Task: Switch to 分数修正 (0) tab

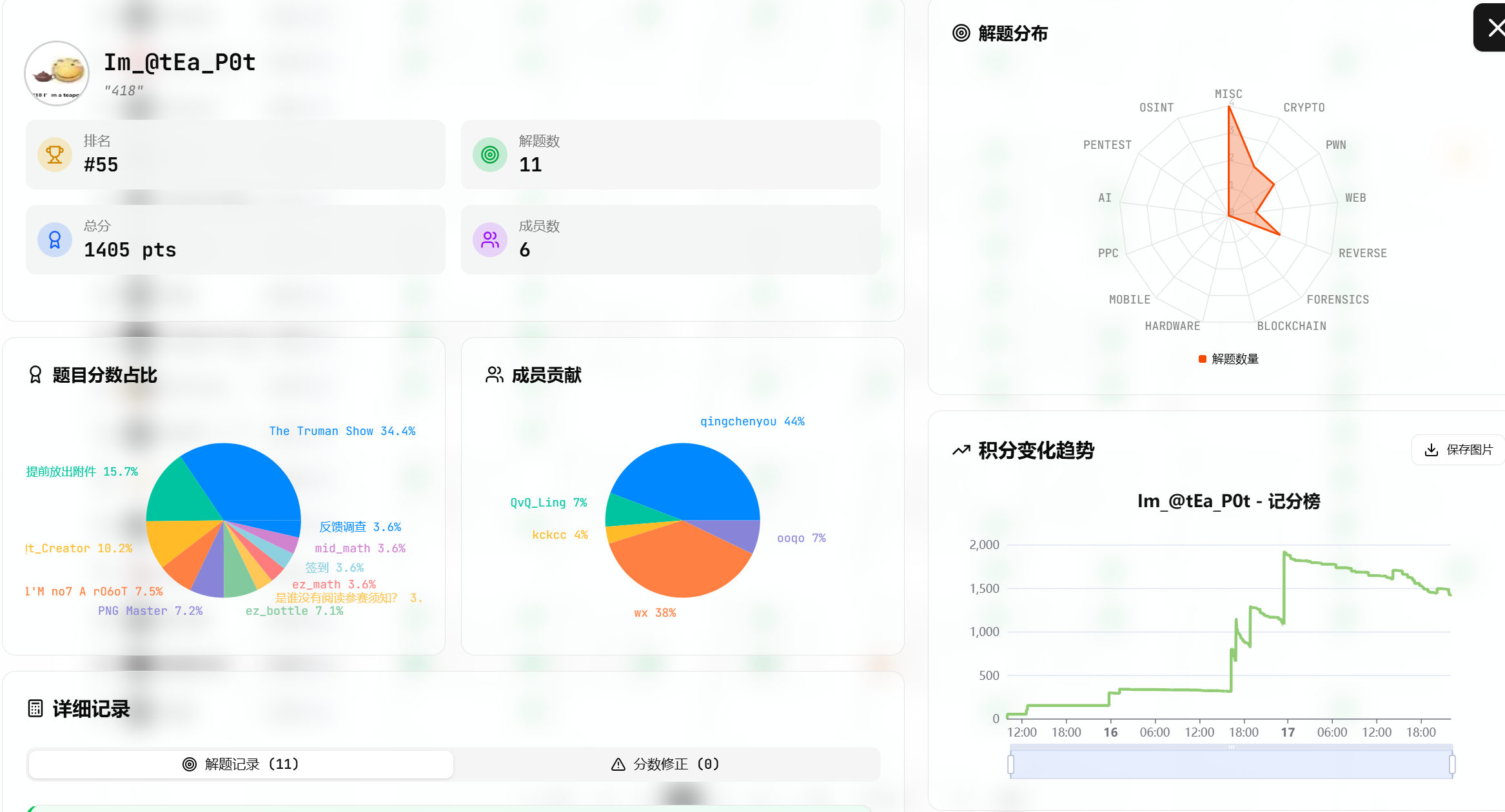Action: [x=665, y=764]
